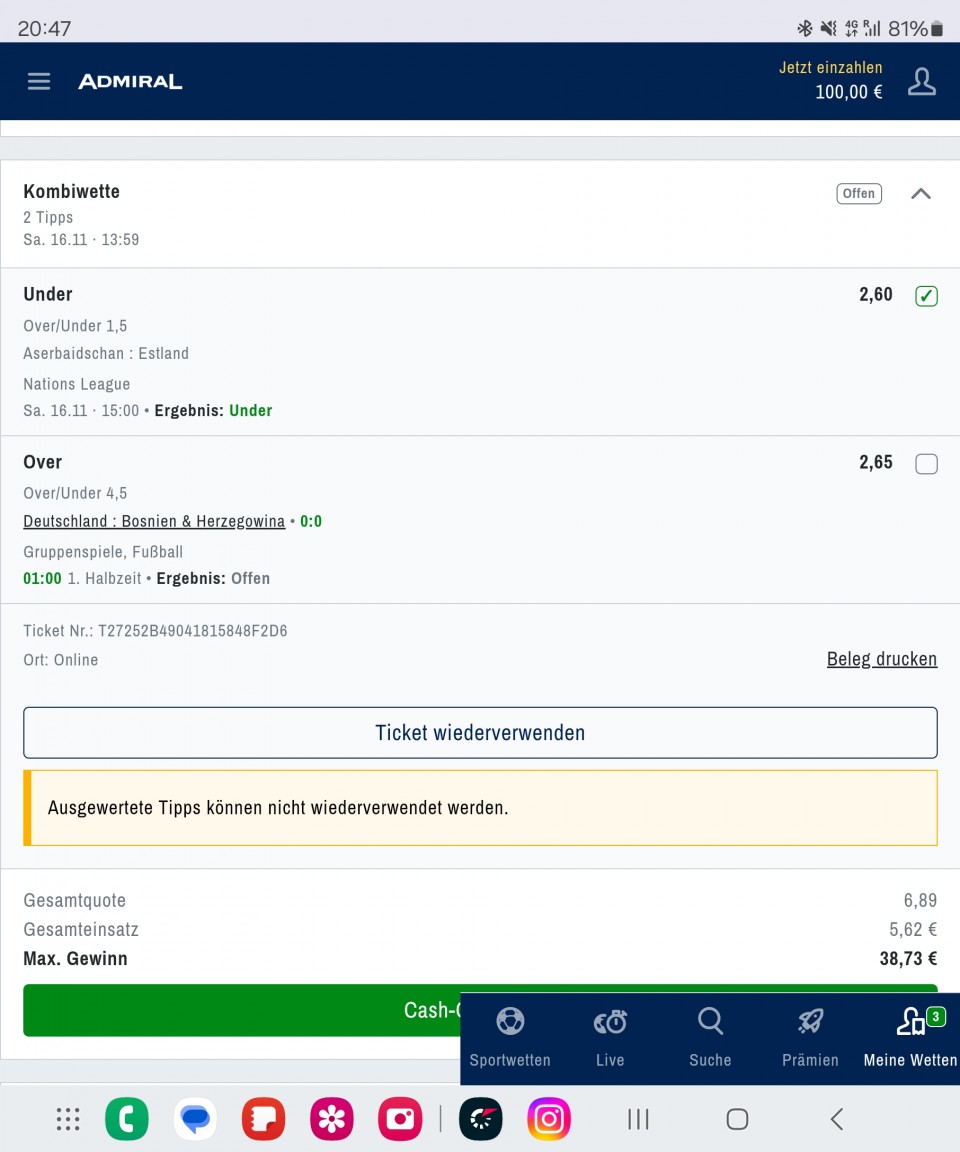Screen dimensions: 960x1152
Task: Toggle the checkbox for the Over tip
Action: 926,464
